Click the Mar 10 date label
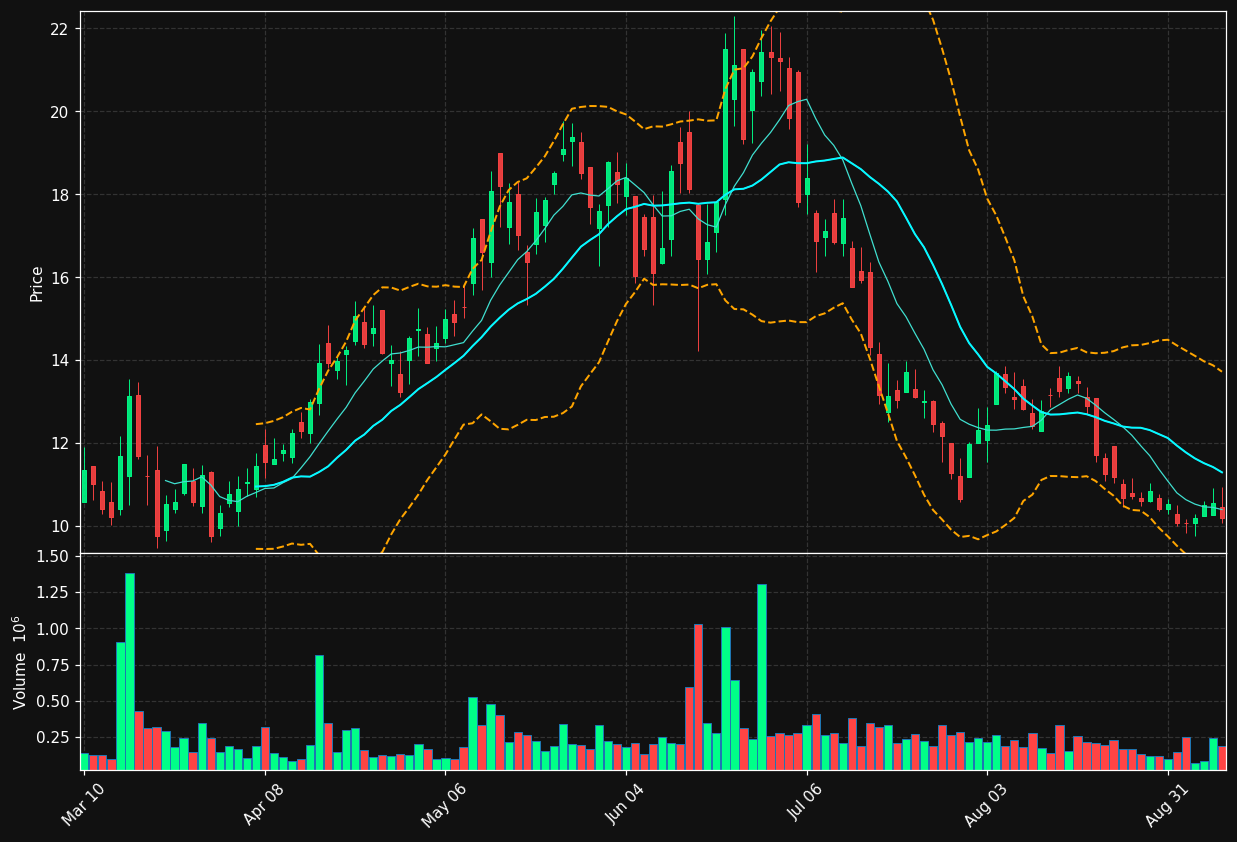This screenshot has width=1237, height=842. click(x=84, y=806)
